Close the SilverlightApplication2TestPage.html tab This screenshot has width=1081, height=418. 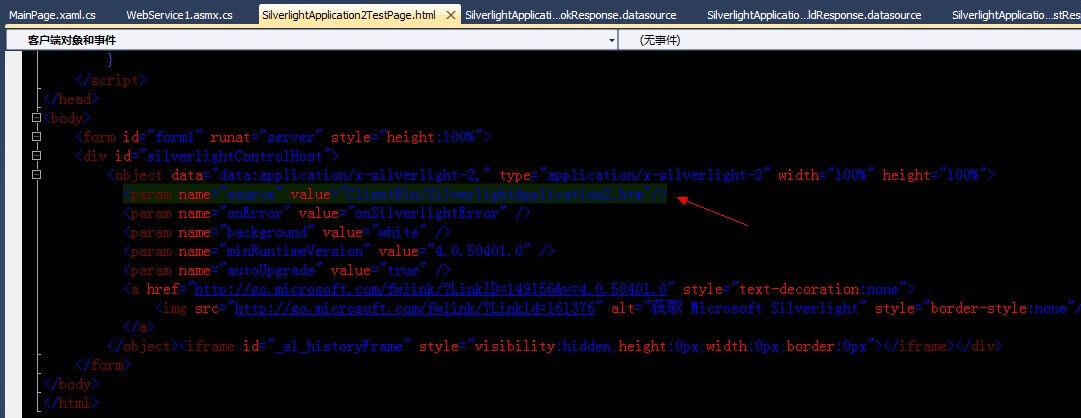(x=451, y=14)
